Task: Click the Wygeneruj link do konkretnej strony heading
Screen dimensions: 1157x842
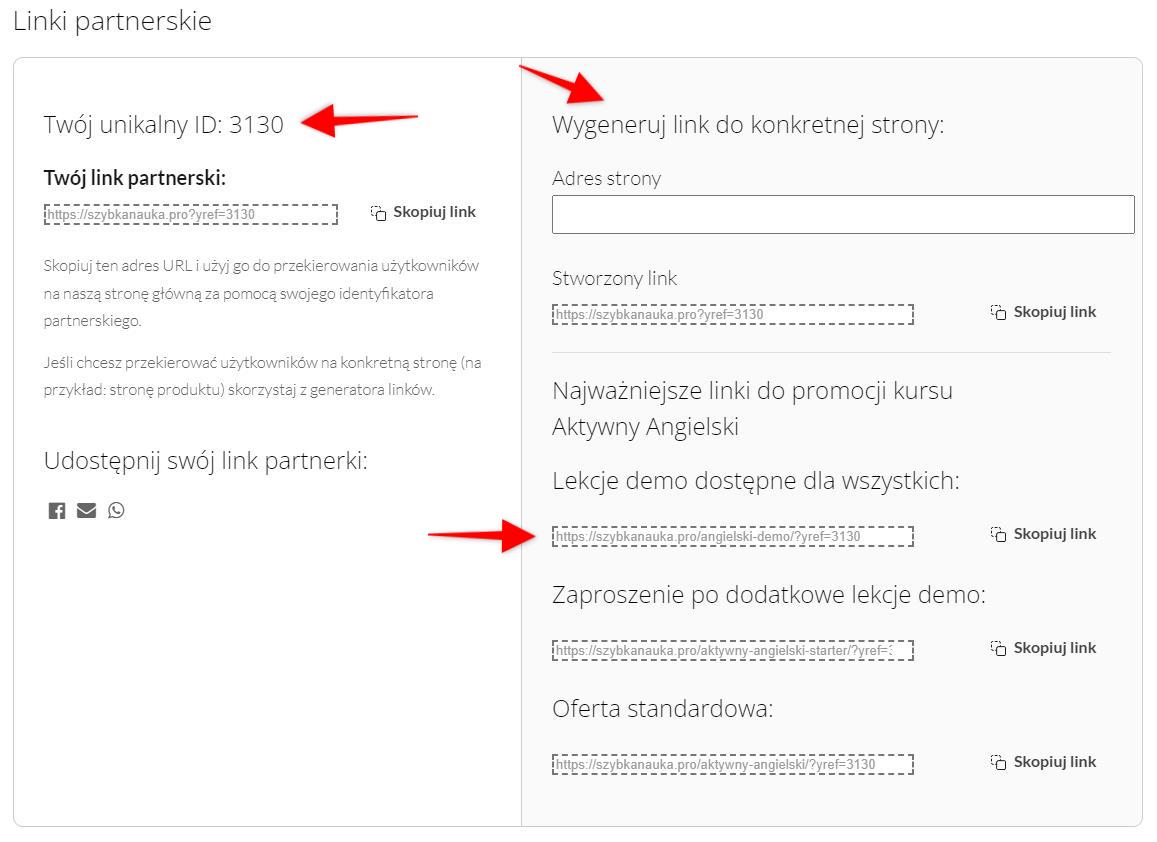Action: pos(748,125)
